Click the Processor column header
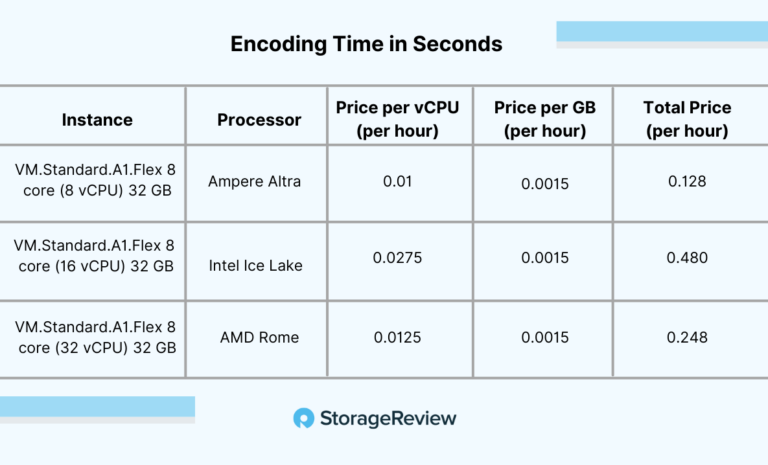The width and height of the screenshot is (768, 465). [259, 120]
